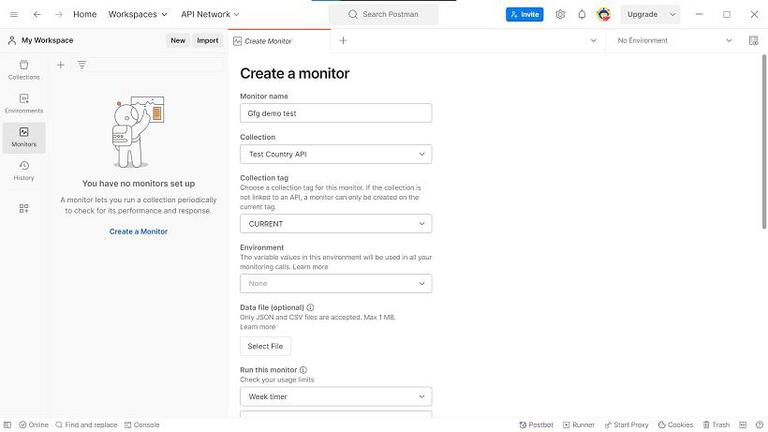Click the Create a Monitor link
The height and width of the screenshot is (432, 768).
[138, 231]
